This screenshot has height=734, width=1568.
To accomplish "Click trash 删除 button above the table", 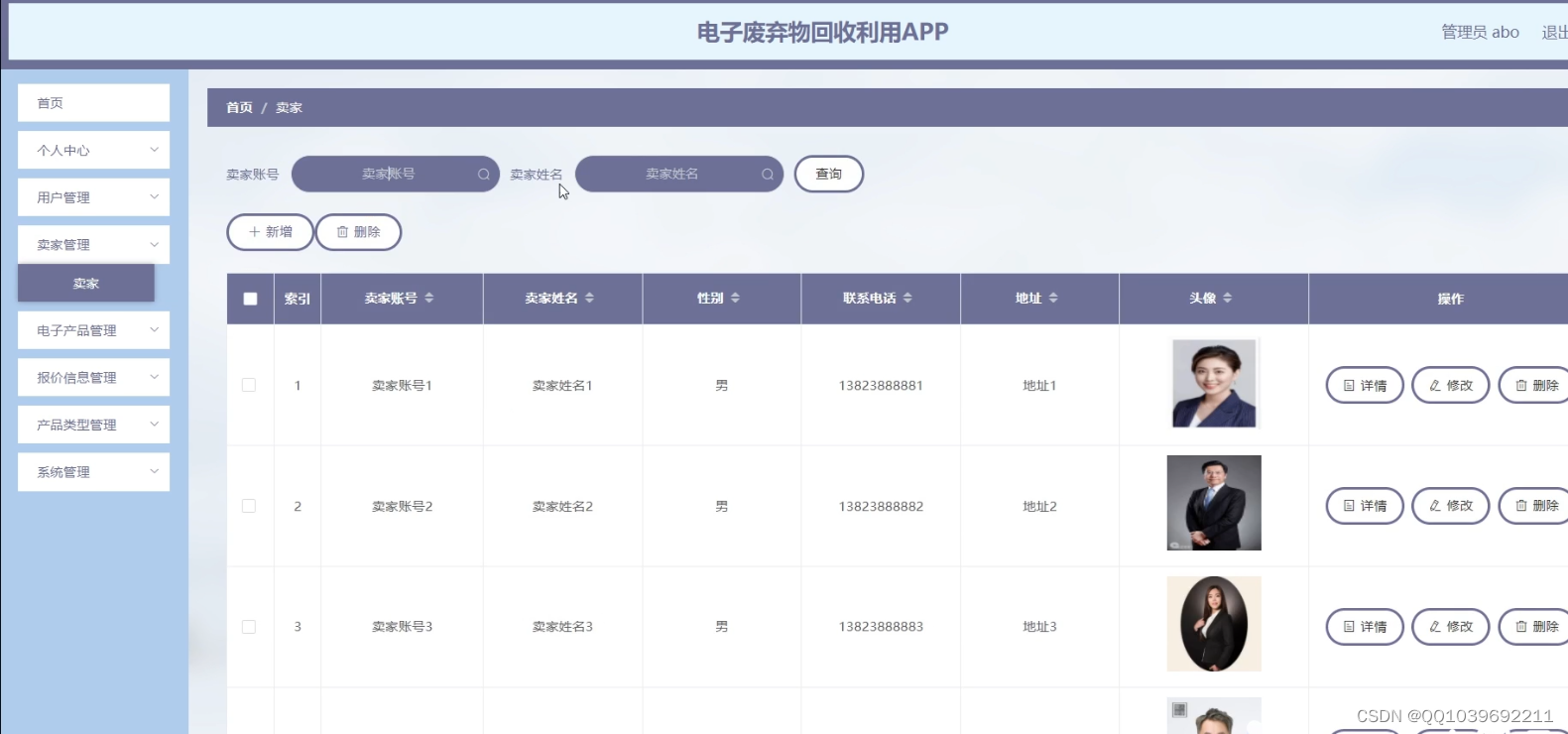I will 358,232.
